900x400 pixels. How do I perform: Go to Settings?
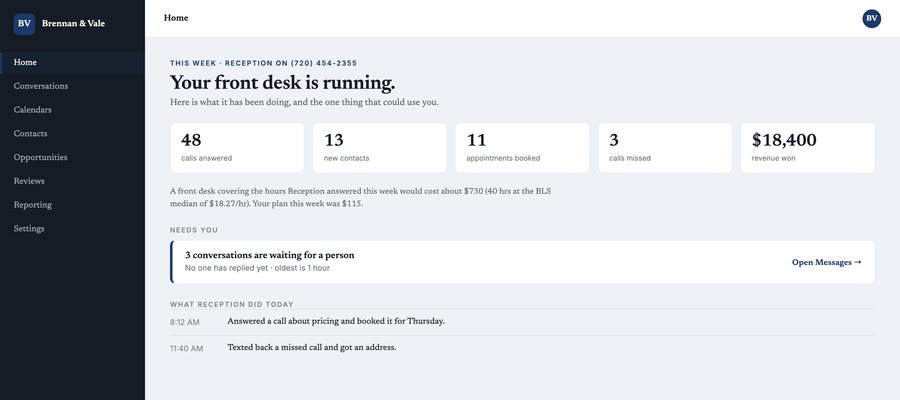click(x=72, y=228)
